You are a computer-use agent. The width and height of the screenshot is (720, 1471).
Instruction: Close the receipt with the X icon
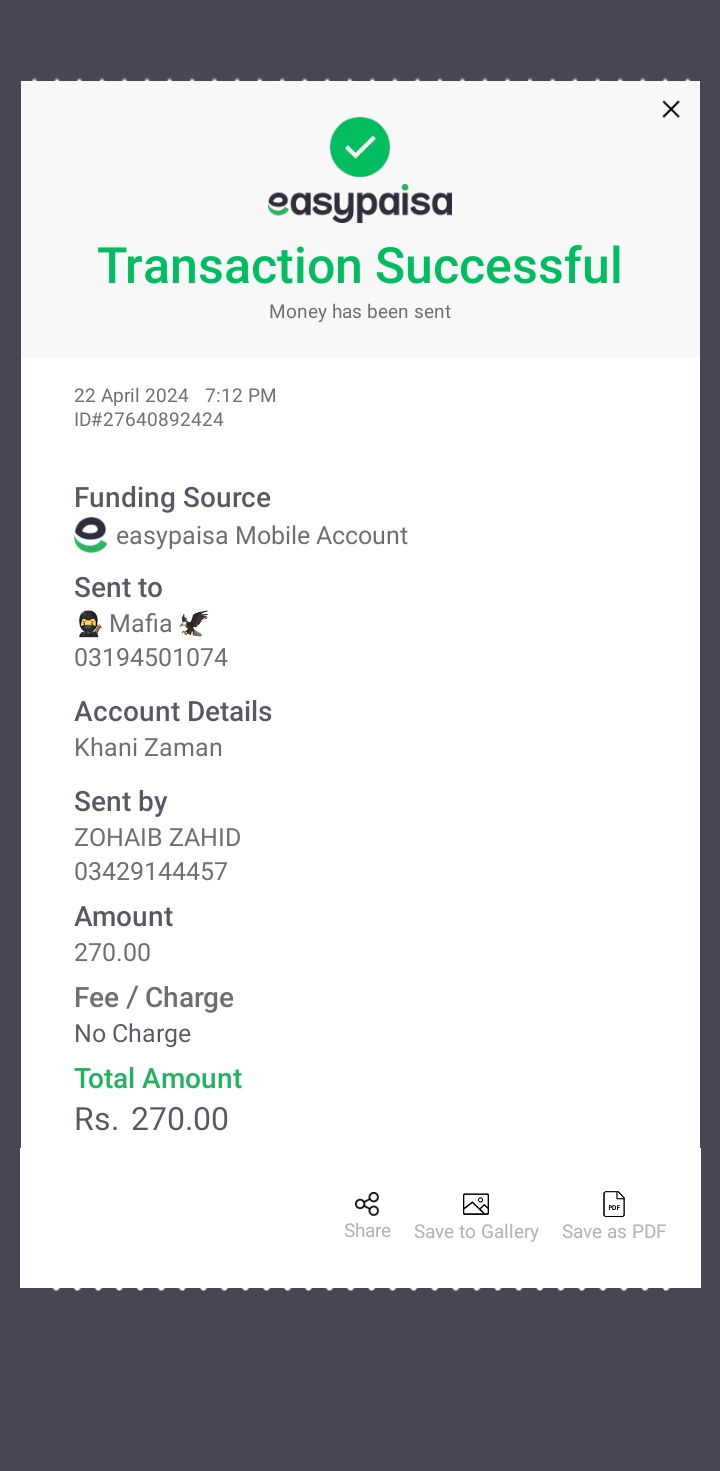pos(671,109)
